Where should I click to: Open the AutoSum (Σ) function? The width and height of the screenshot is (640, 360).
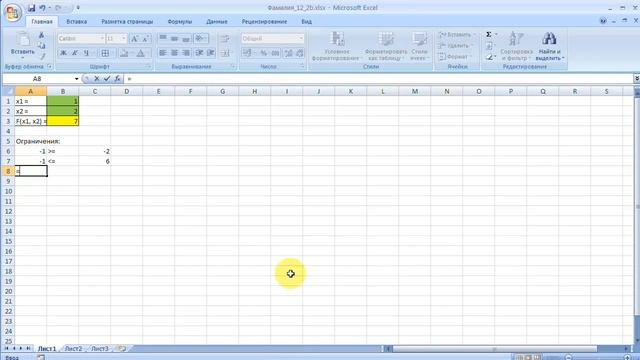(489, 35)
